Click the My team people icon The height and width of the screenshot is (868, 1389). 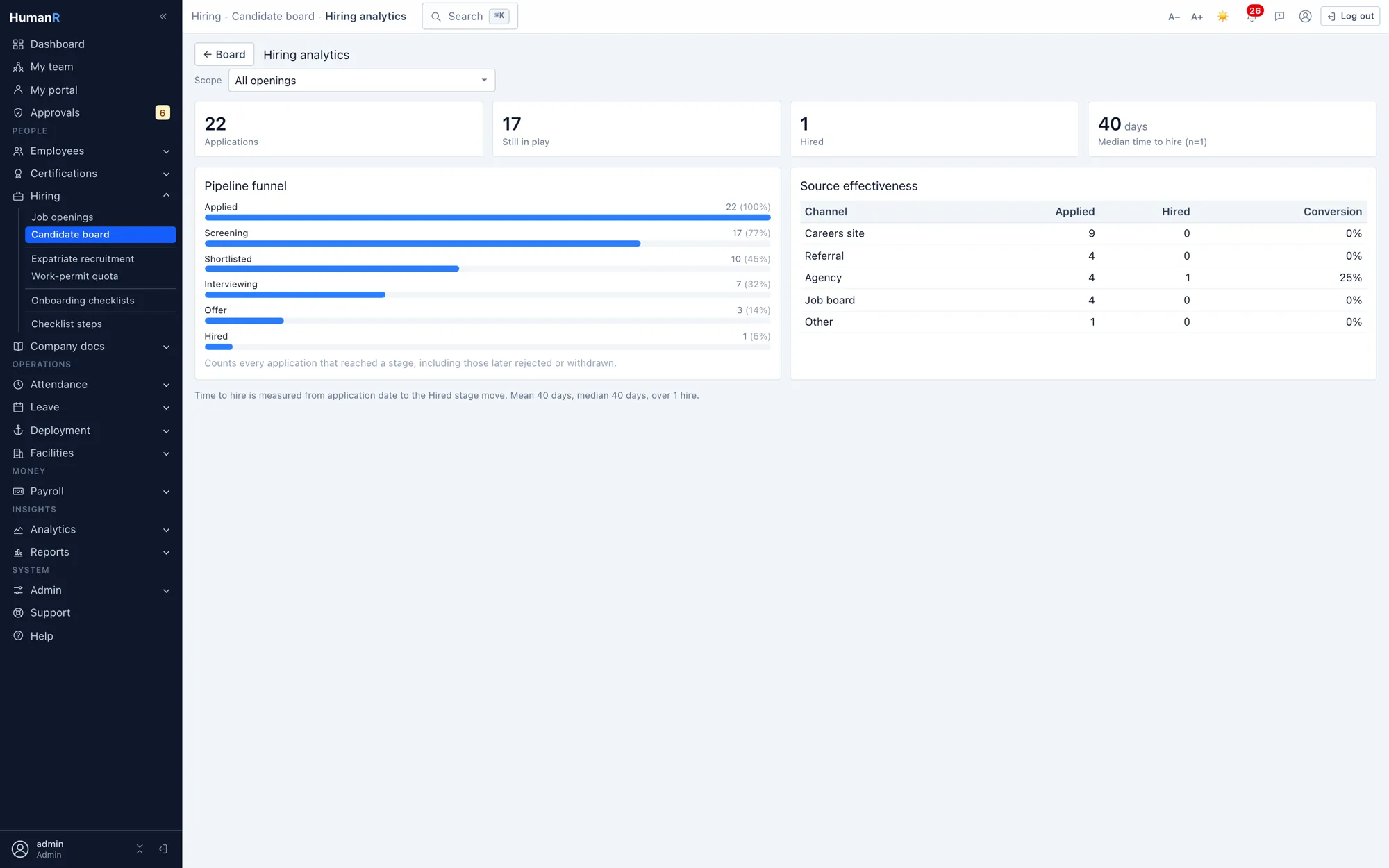click(18, 67)
